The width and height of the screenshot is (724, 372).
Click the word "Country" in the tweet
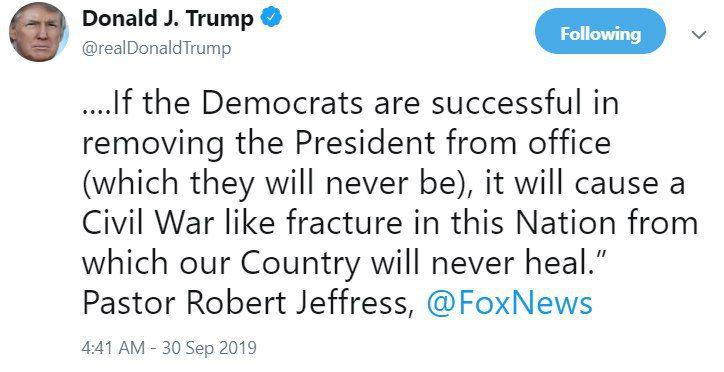pyautogui.click(x=300, y=264)
